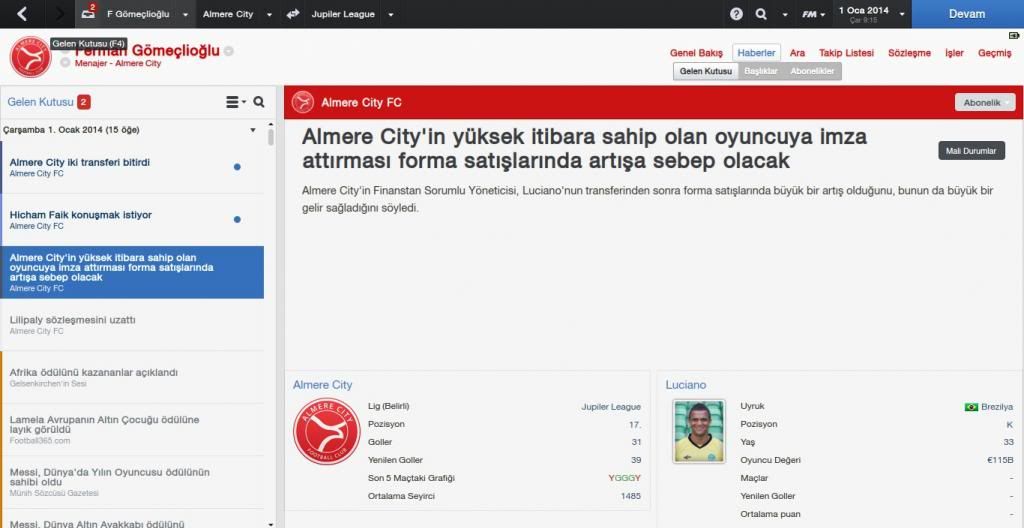
Task: Click the inbox list scrollbar handle
Action: pos(271,137)
